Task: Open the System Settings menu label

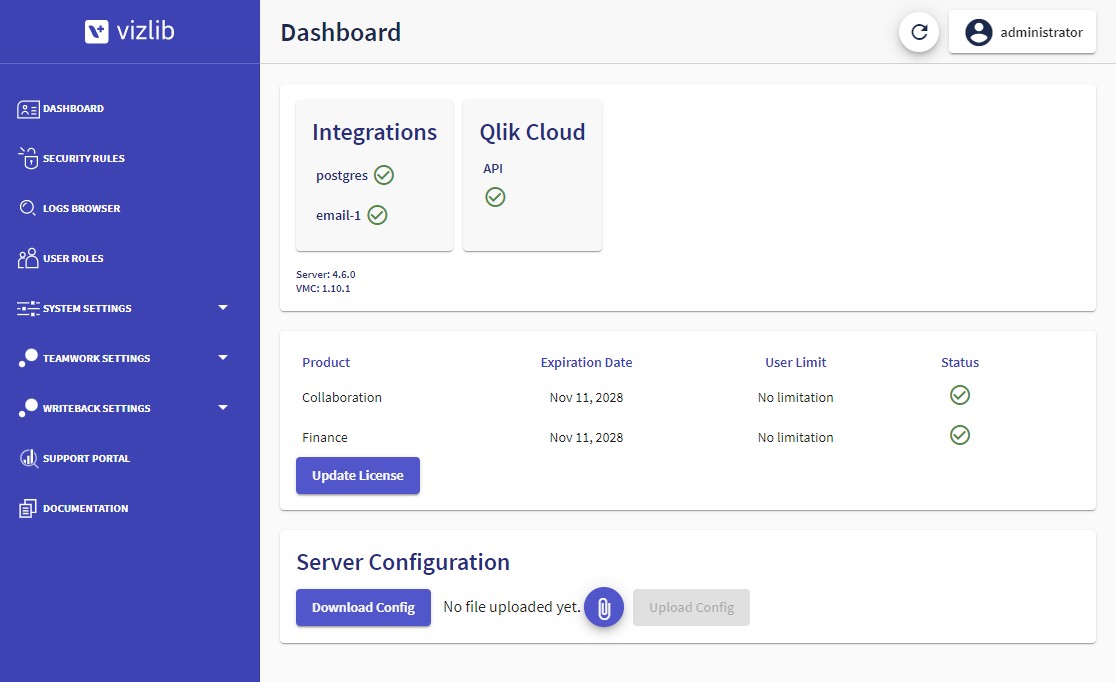Action: tap(87, 308)
